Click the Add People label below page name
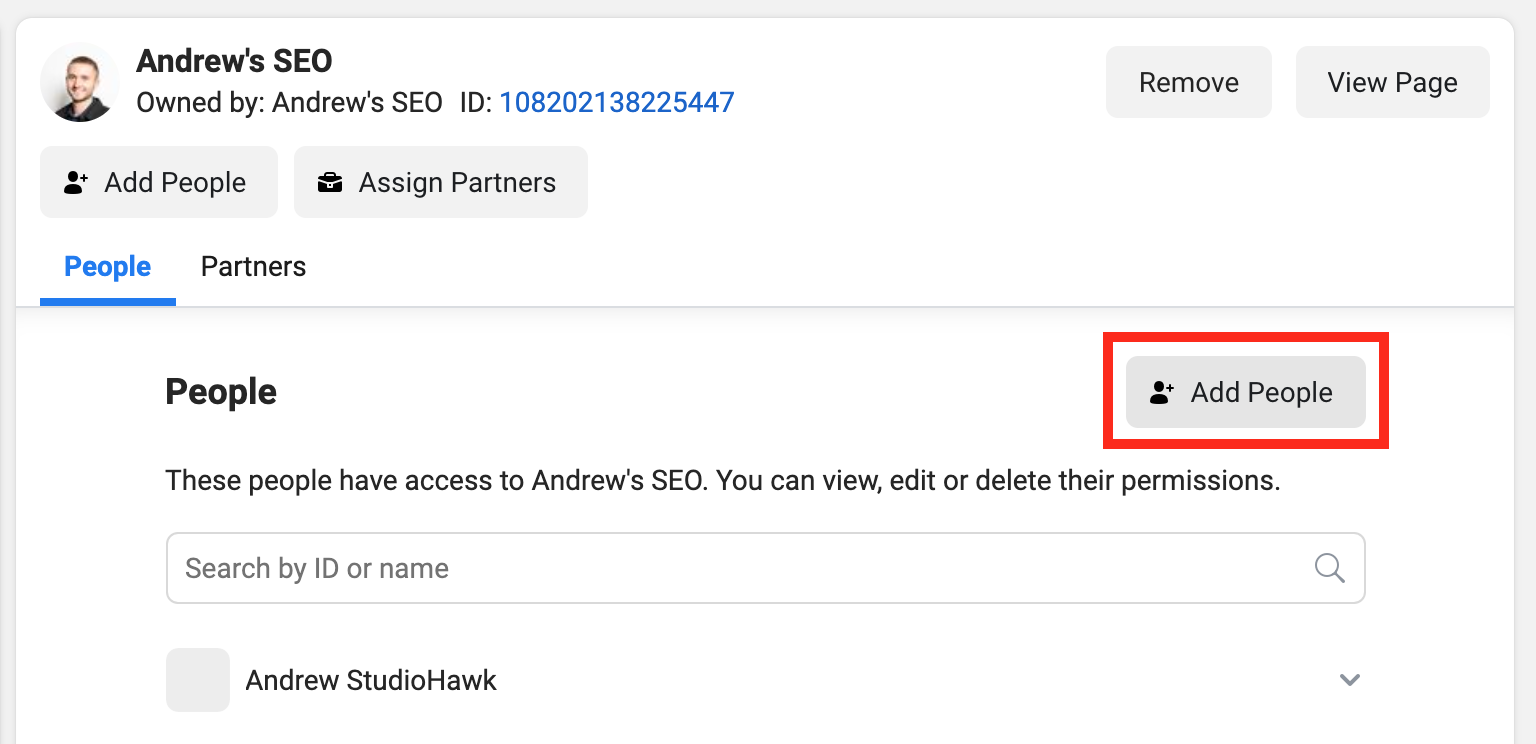 tap(175, 182)
